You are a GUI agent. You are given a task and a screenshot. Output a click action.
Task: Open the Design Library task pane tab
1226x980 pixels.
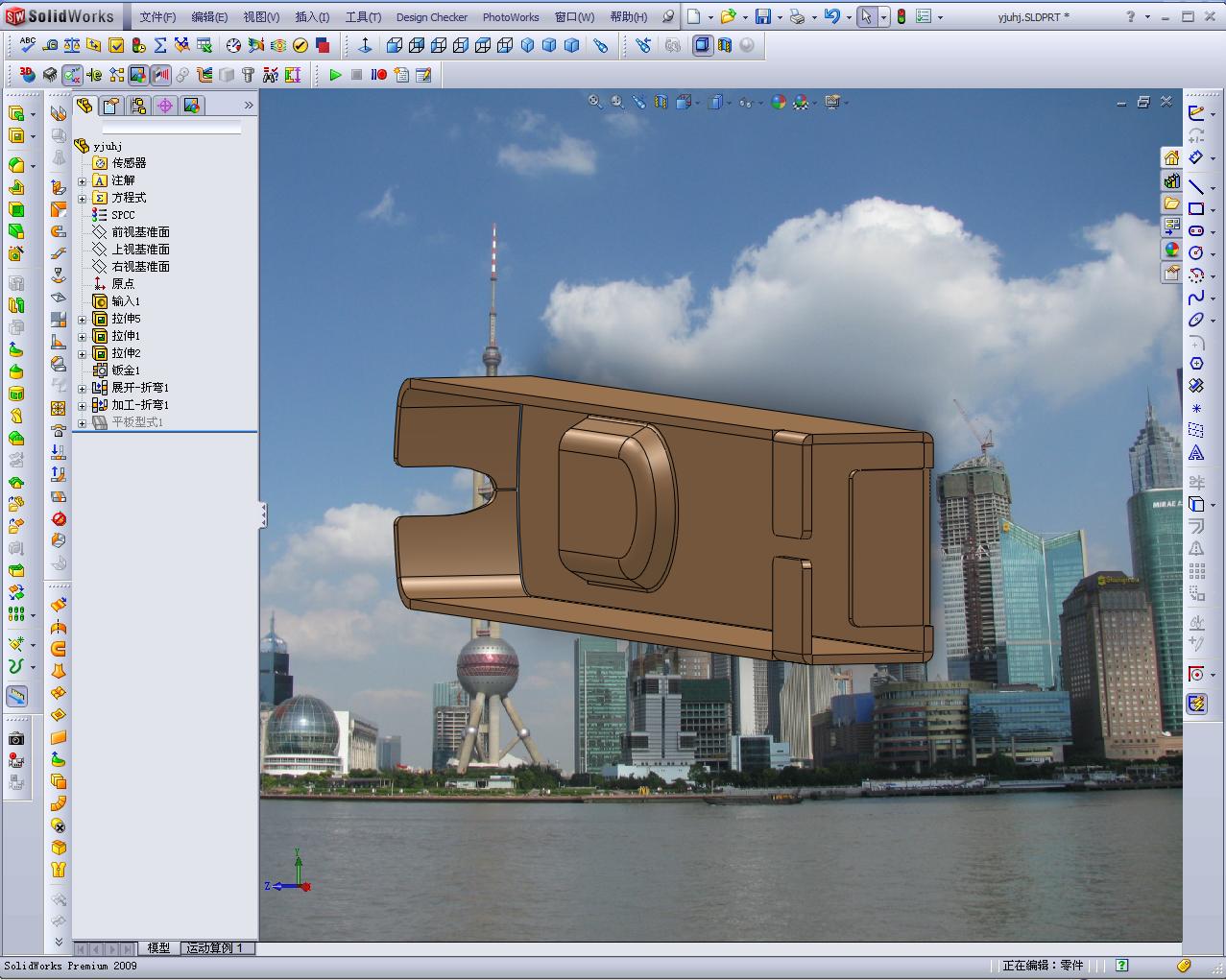pyautogui.click(x=1171, y=180)
